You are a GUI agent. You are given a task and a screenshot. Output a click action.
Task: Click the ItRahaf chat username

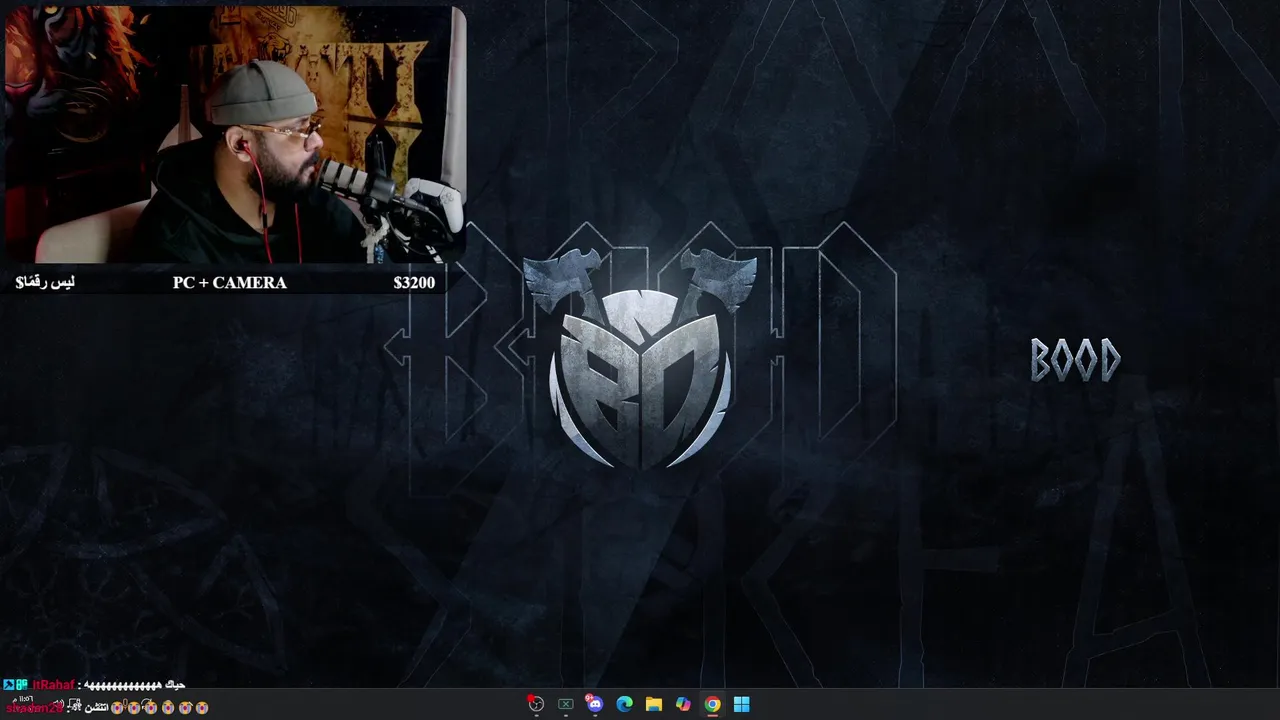pyautogui.click(x=53, y=685)
